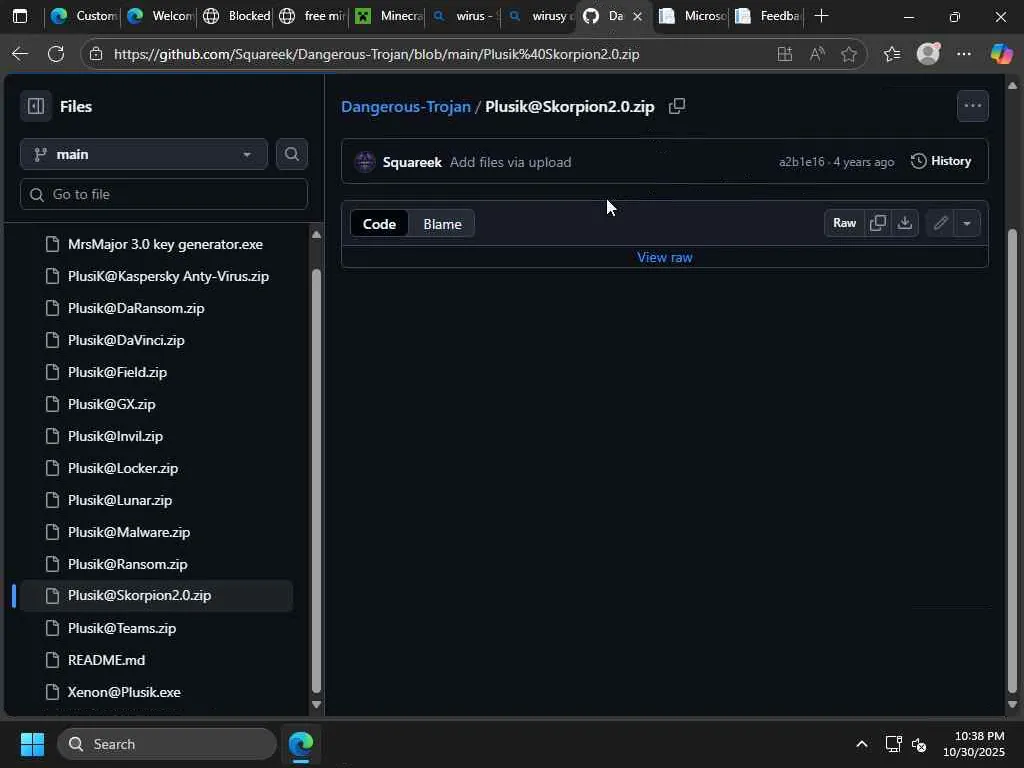Open Edge settings and more menu
1024x768 pixels.
(x=963, y=54)
